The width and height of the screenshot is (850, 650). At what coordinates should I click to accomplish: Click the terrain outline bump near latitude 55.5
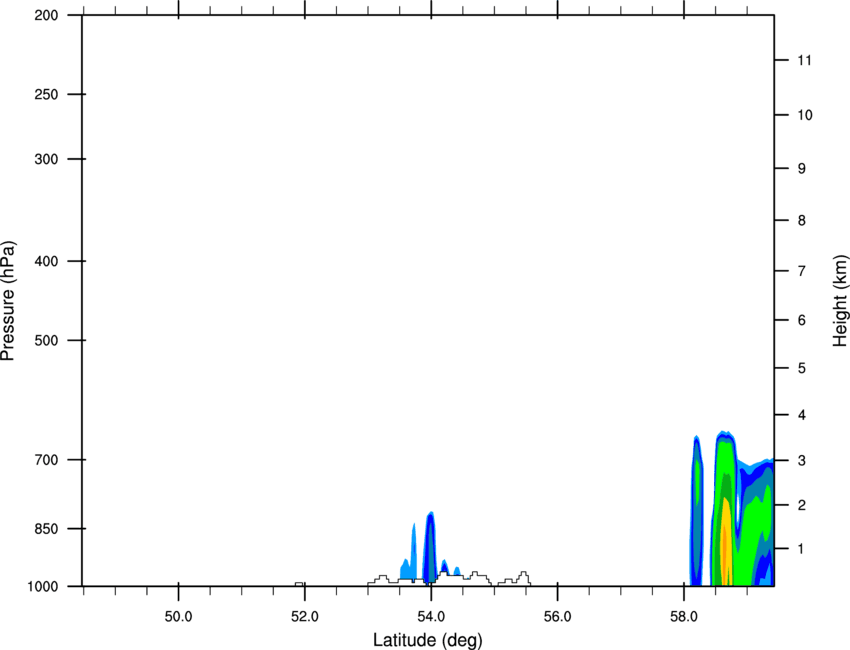point(523,578)
